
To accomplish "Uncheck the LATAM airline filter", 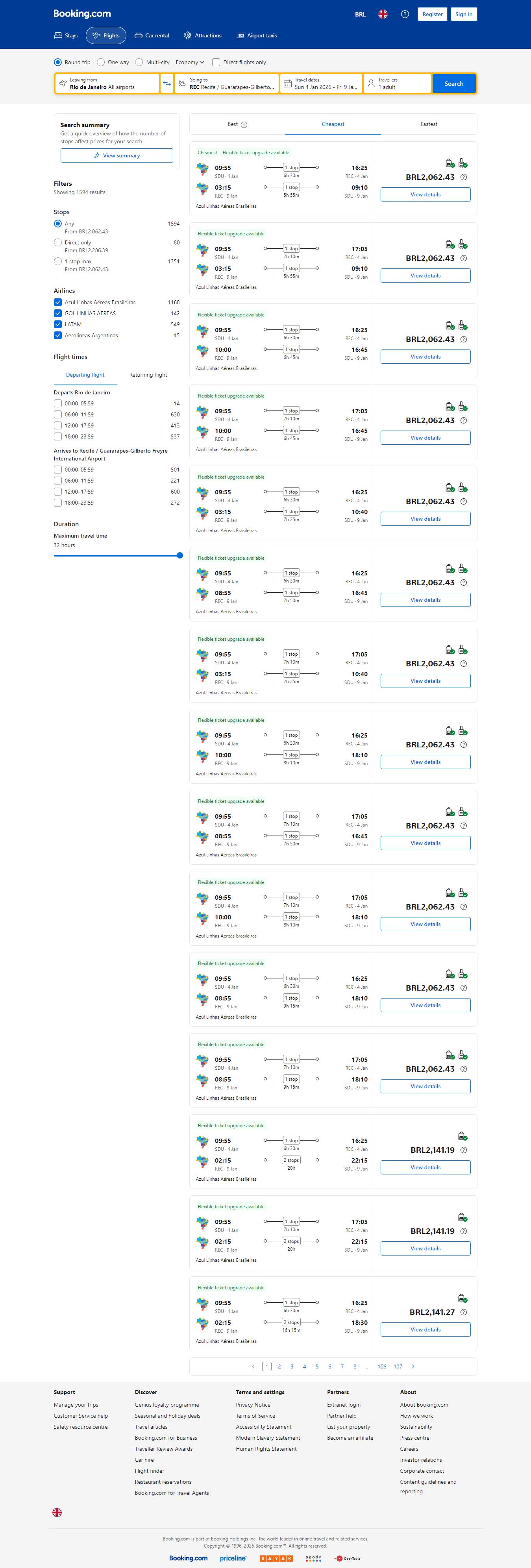I will pyautogui.click(x=58, y=324).
